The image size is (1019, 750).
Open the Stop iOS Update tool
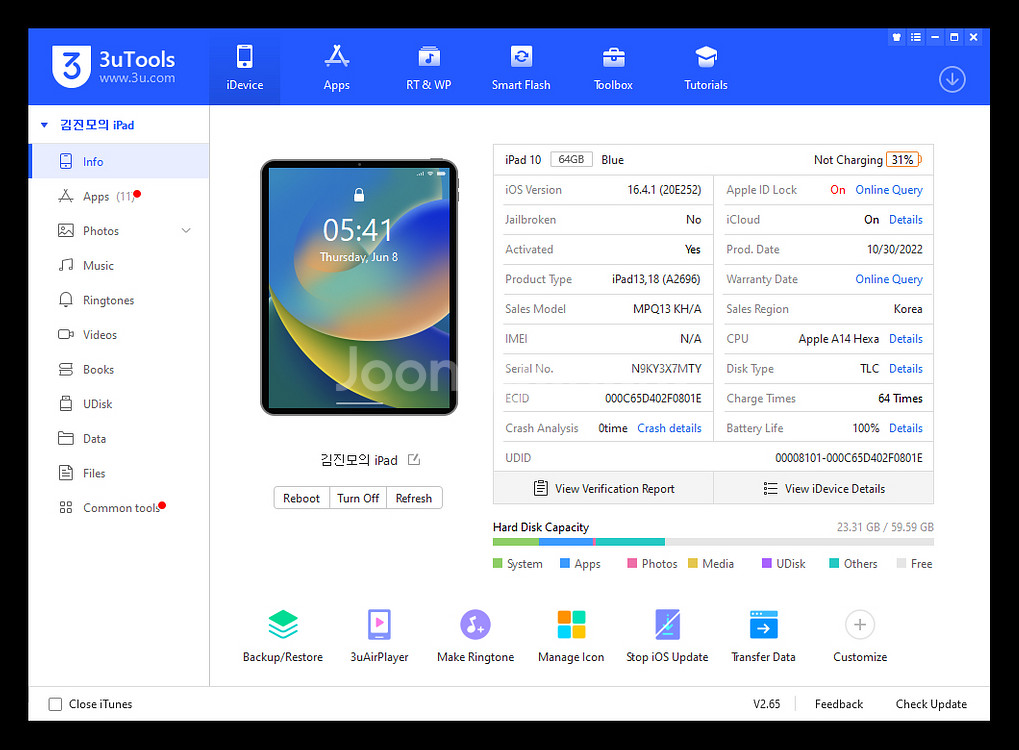(x=667, y=636)
